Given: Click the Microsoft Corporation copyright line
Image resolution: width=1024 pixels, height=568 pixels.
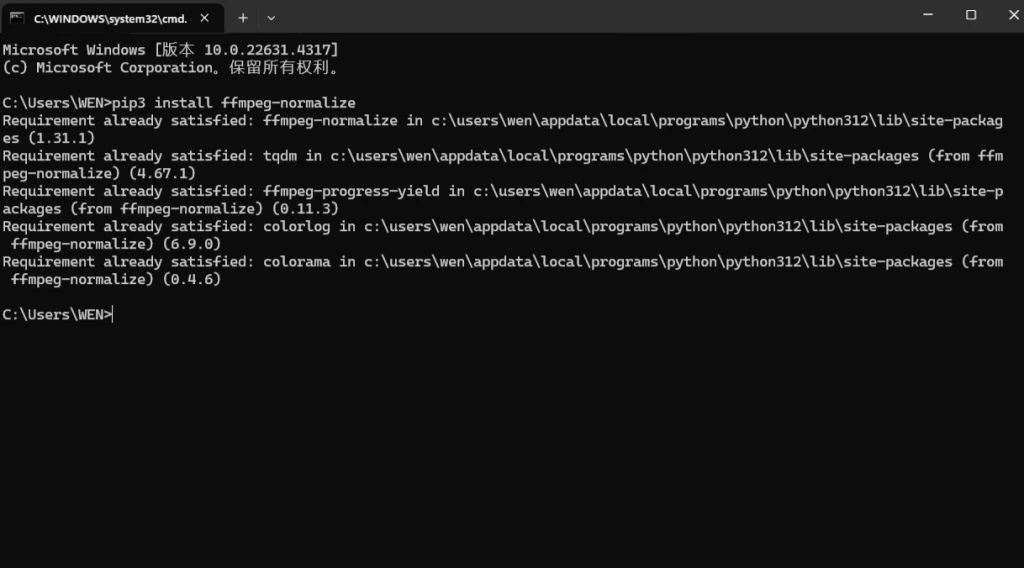Looking at the screenshot, I should pyautogui.click(x=170, y=67).
